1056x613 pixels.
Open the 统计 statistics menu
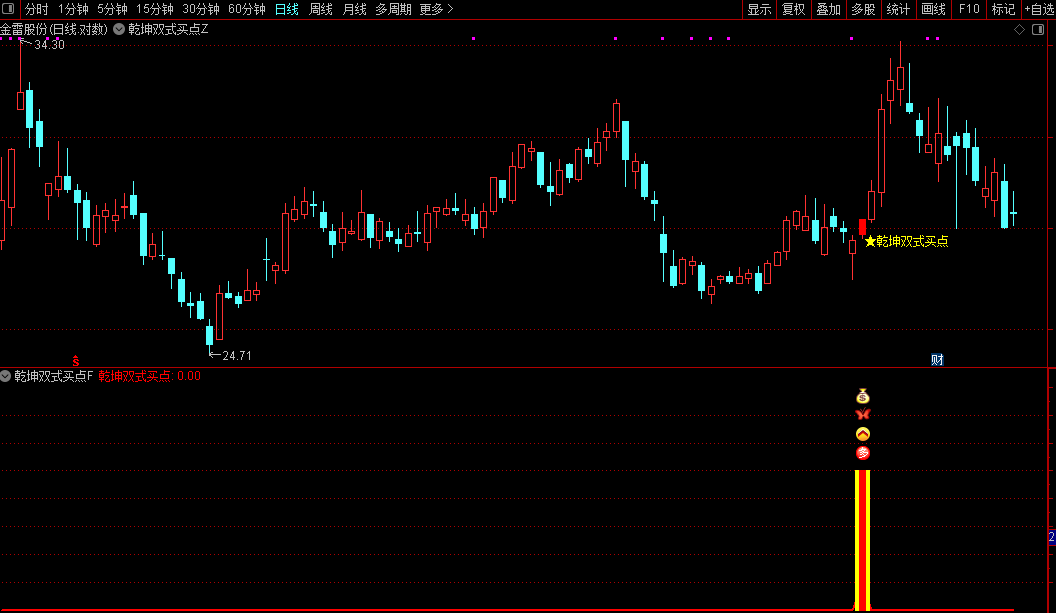(x=898, y=9)
